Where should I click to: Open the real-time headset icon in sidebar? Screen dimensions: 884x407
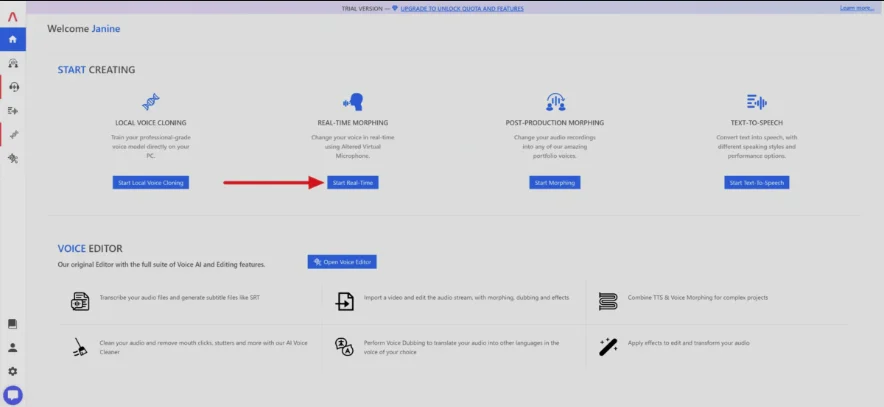tap(14, 87)
